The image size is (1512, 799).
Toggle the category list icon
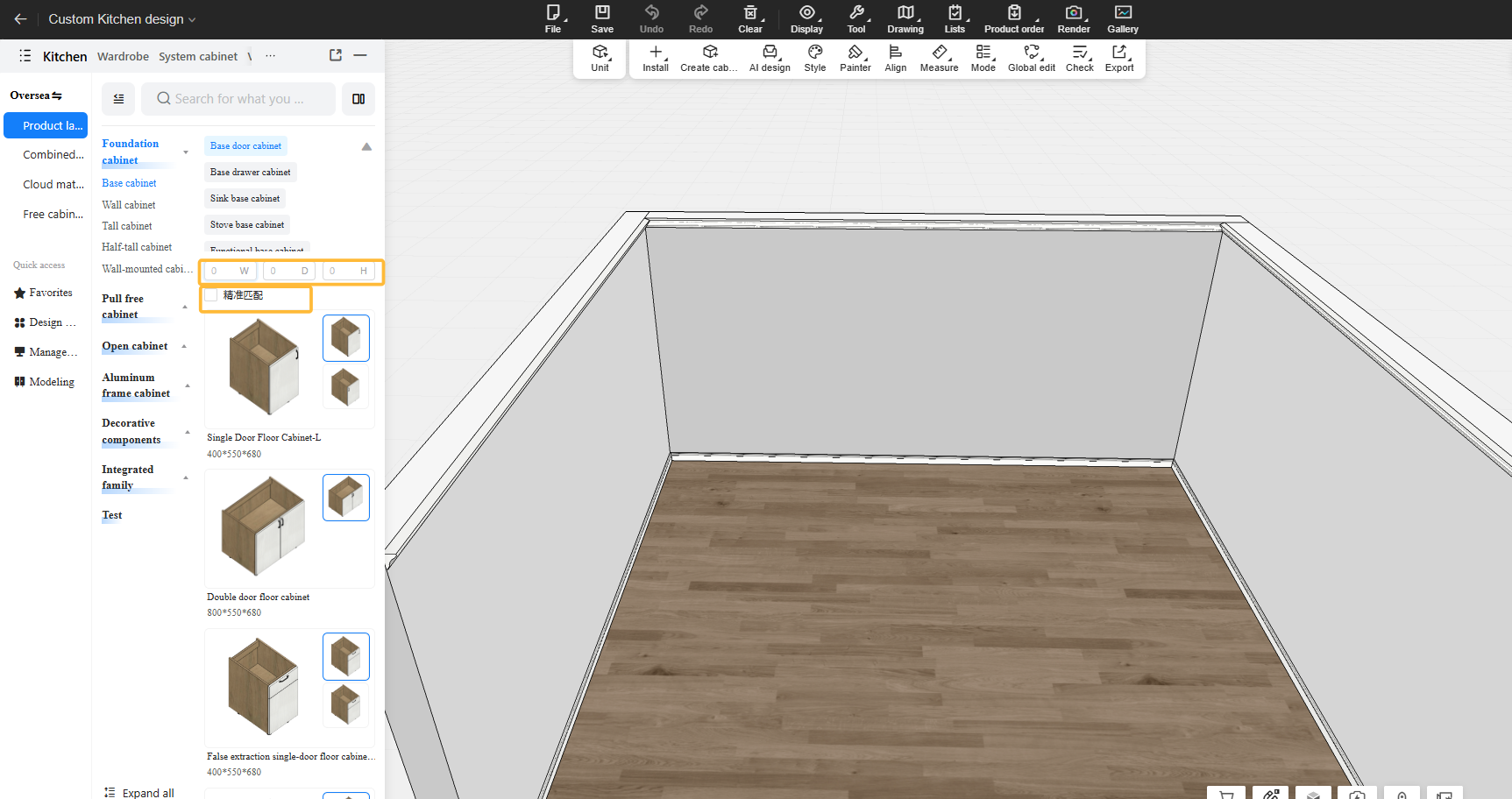pos(118,99)
